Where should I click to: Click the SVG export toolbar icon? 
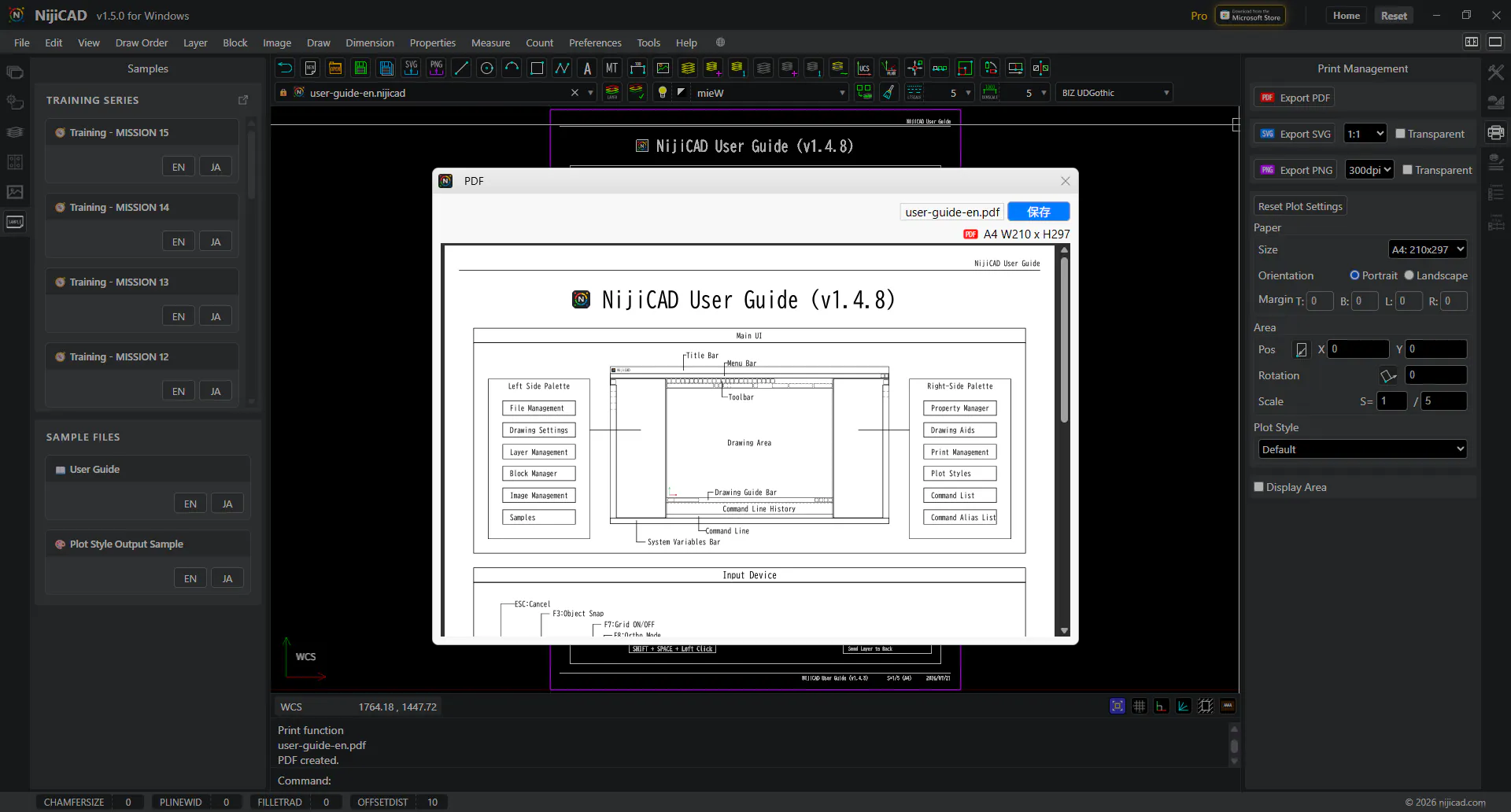411,68
